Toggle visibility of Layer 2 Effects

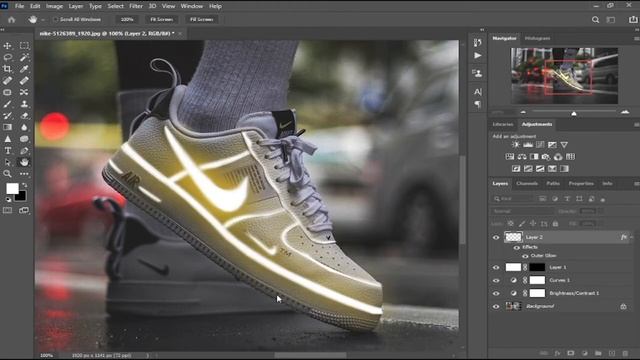tap(517, 247)
